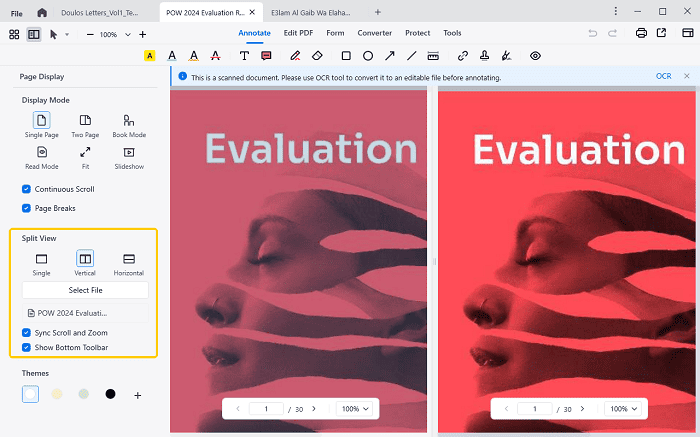Expand right pane 100% zoom dropdown
The height and width of the screenshot is (437, 700).
(x=624, y=409)
